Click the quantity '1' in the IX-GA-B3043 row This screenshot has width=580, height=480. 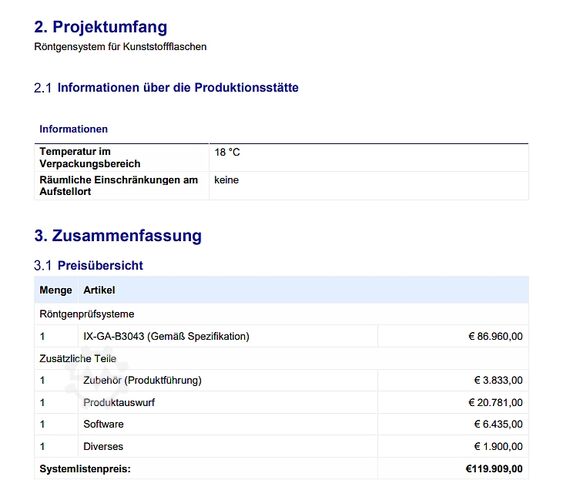click(x=42, y=337)
